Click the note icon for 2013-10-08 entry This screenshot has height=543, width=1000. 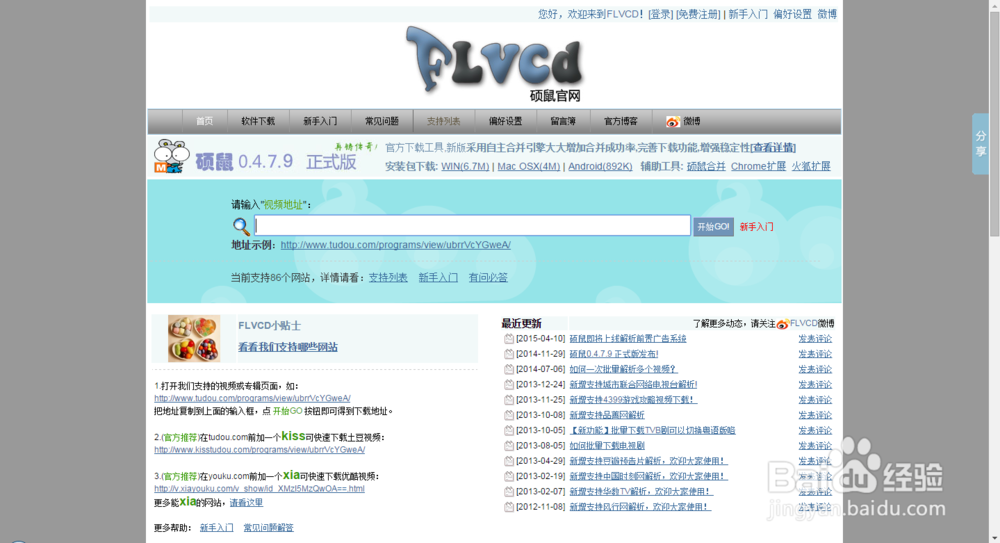[509, 415]
